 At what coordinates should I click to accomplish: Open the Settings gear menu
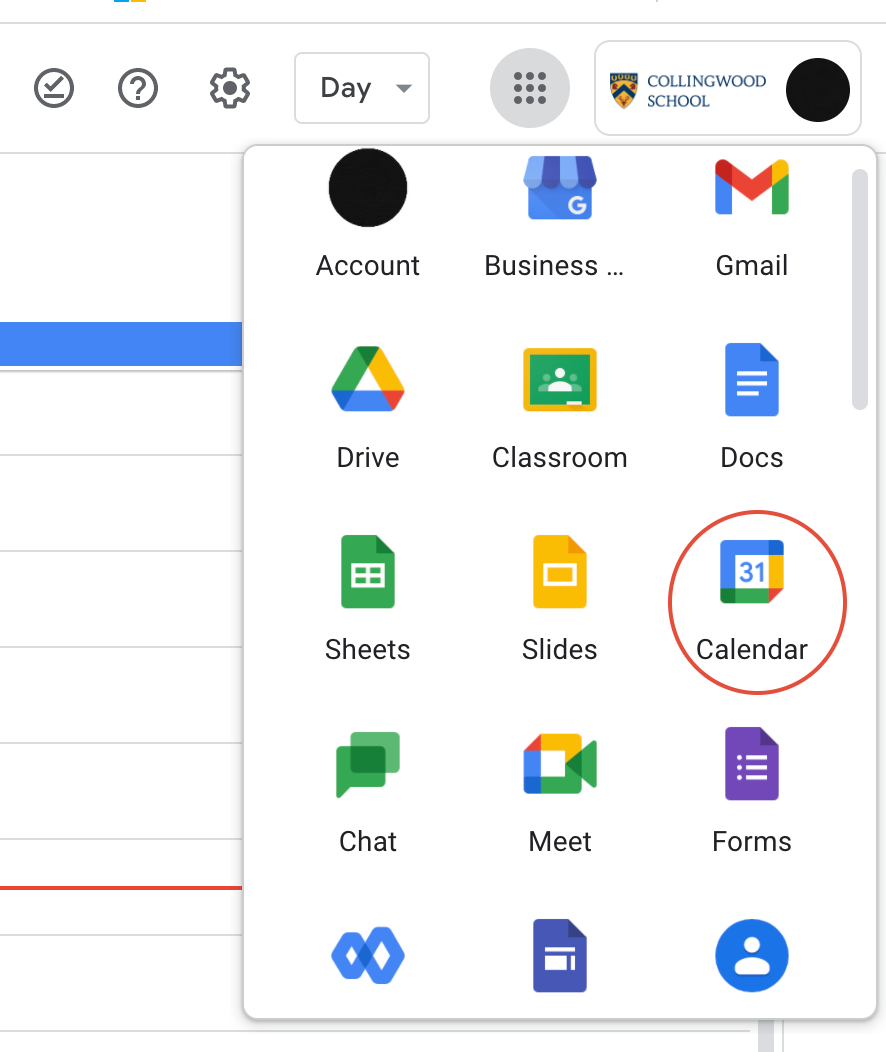pyautogui.click(x=230, y=88)
